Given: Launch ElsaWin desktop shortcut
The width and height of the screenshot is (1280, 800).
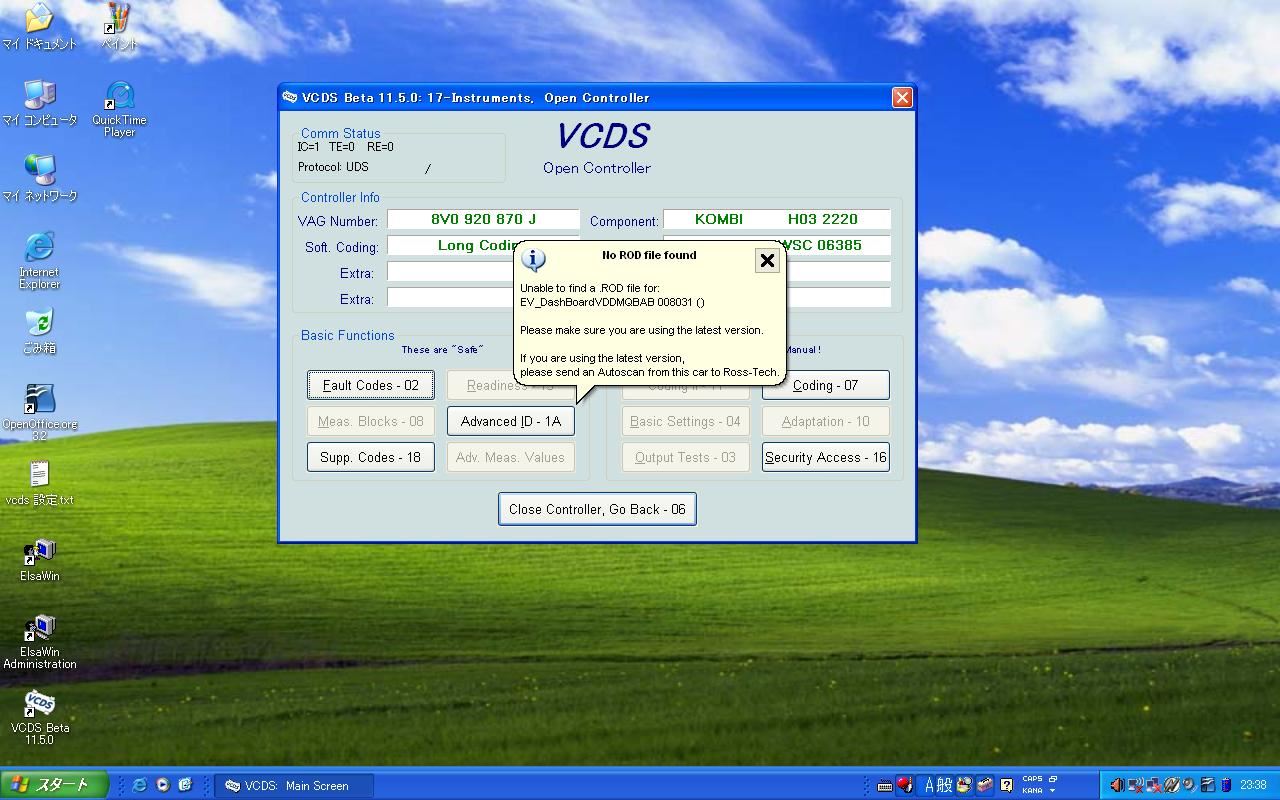Looking at the screenshot, I should [x=39, y=559].
